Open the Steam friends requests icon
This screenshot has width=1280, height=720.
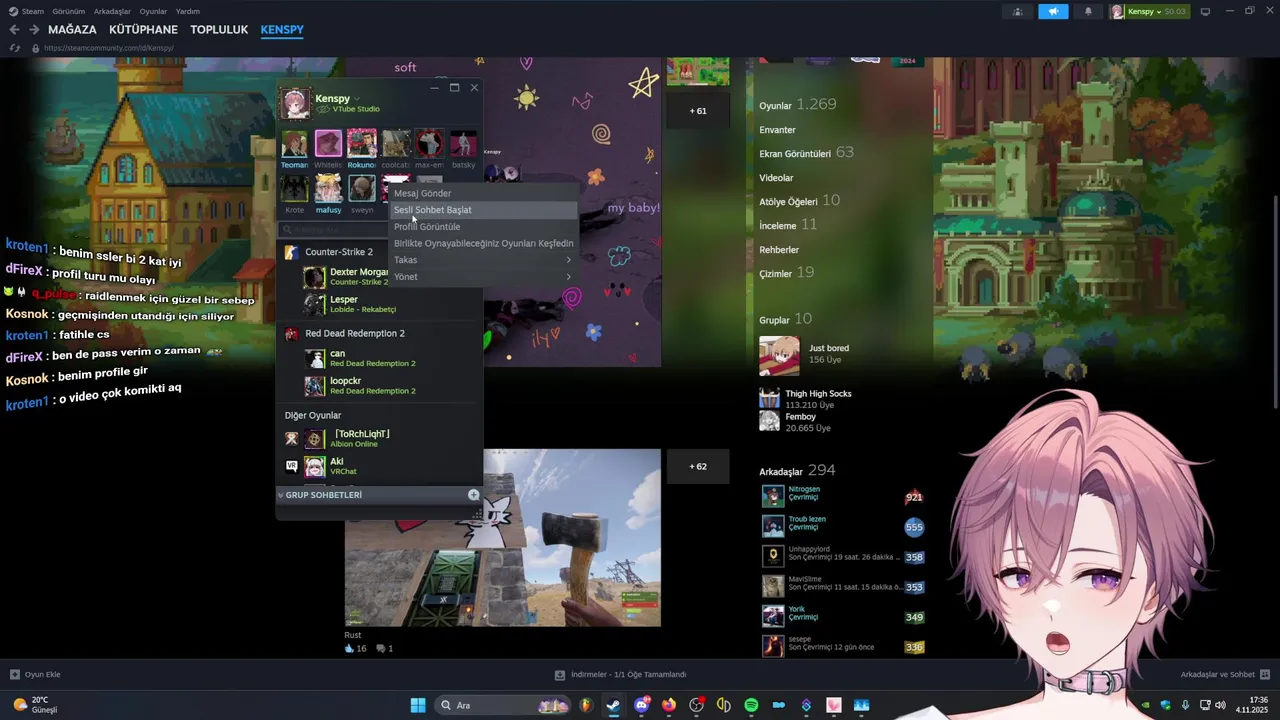[1017, 12]
